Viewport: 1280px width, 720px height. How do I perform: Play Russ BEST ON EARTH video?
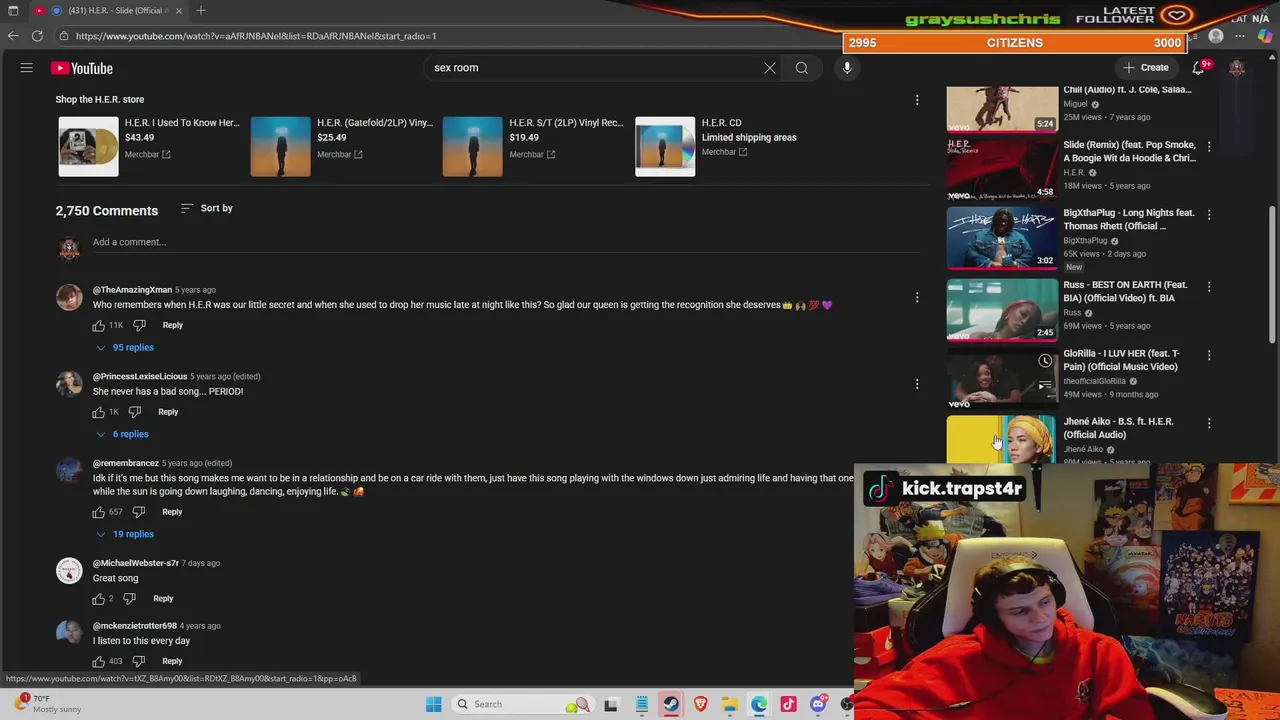[x=1002, y=310]
